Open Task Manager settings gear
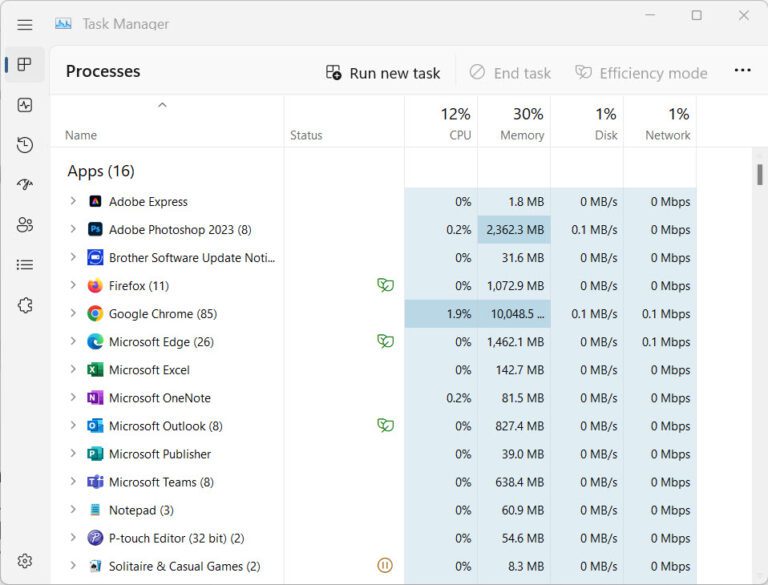This screenshot has width=768, height=585. pyautogui.click(x=25, y=561)
